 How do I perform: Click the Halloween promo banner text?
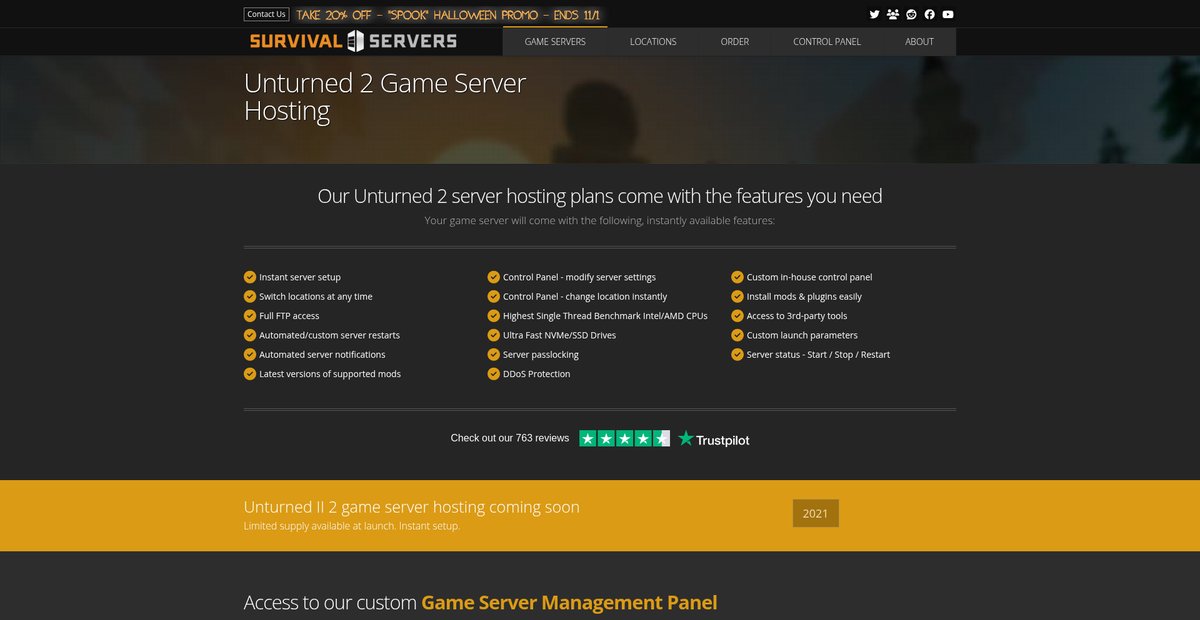tap(449, 14)
